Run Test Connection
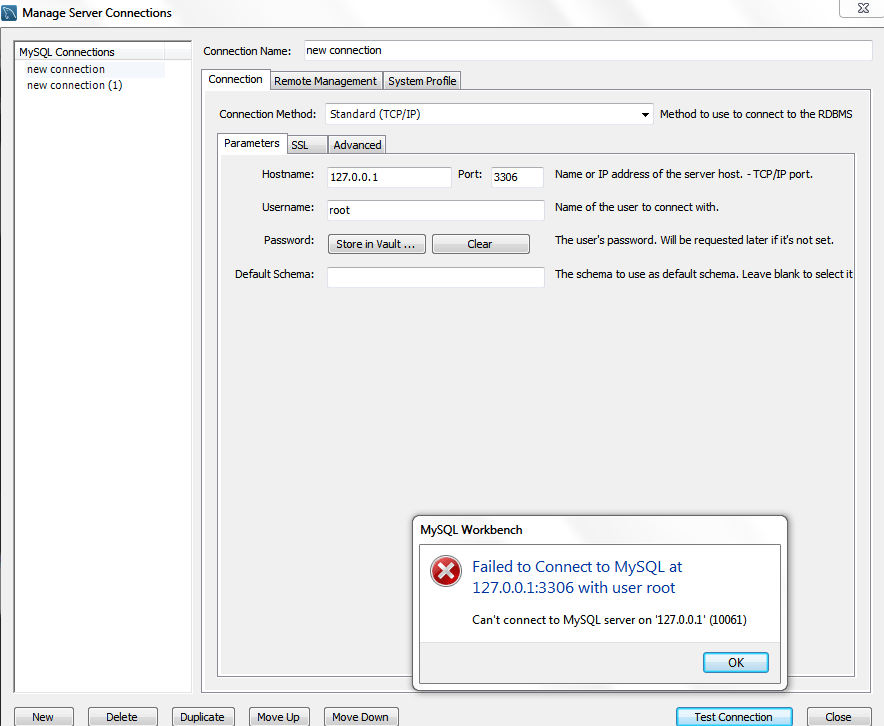This screenshot has height=726, width=884. pos(734,716)
